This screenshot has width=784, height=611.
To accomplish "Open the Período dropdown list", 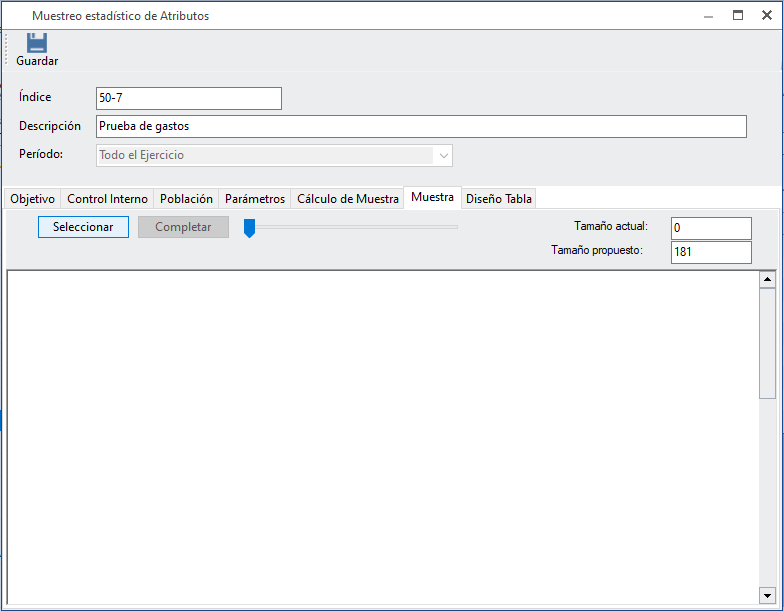I will [443, 155].
